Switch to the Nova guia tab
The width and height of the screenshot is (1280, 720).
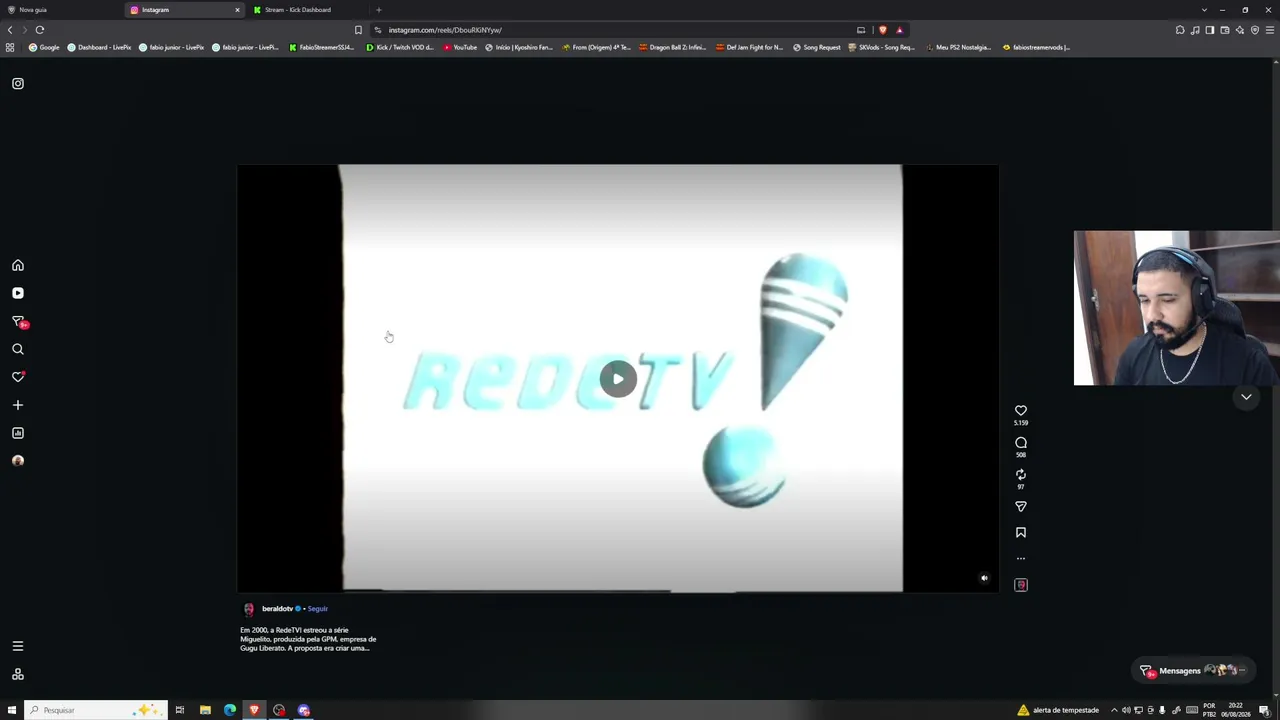[x=60, y=10]
